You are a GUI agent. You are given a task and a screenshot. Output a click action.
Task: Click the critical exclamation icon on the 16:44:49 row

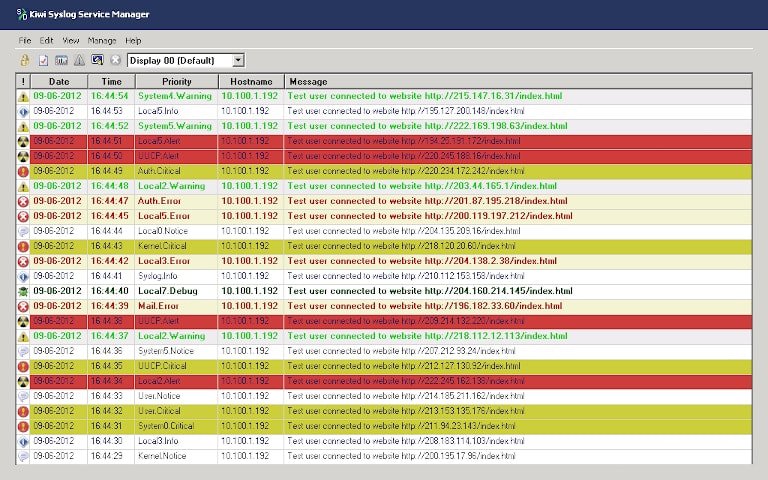23,171
